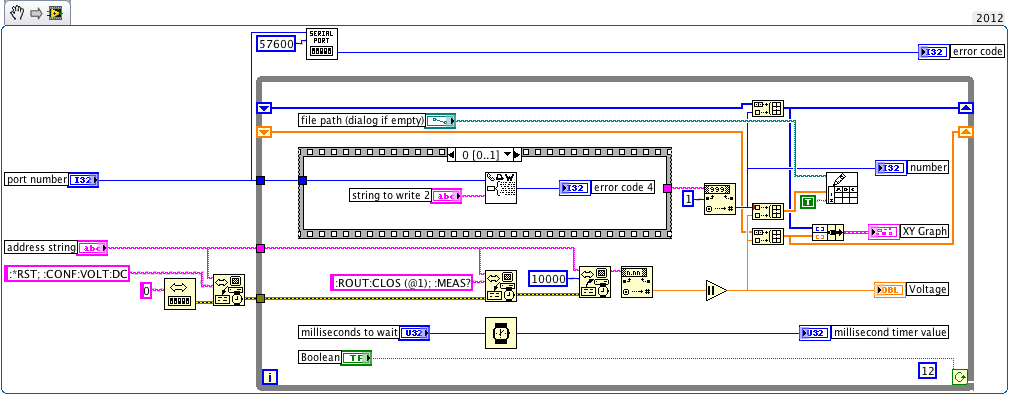Click the XY Graph indicator terminal
This screenshot has width=1009, height=395.
coord(884,232)
